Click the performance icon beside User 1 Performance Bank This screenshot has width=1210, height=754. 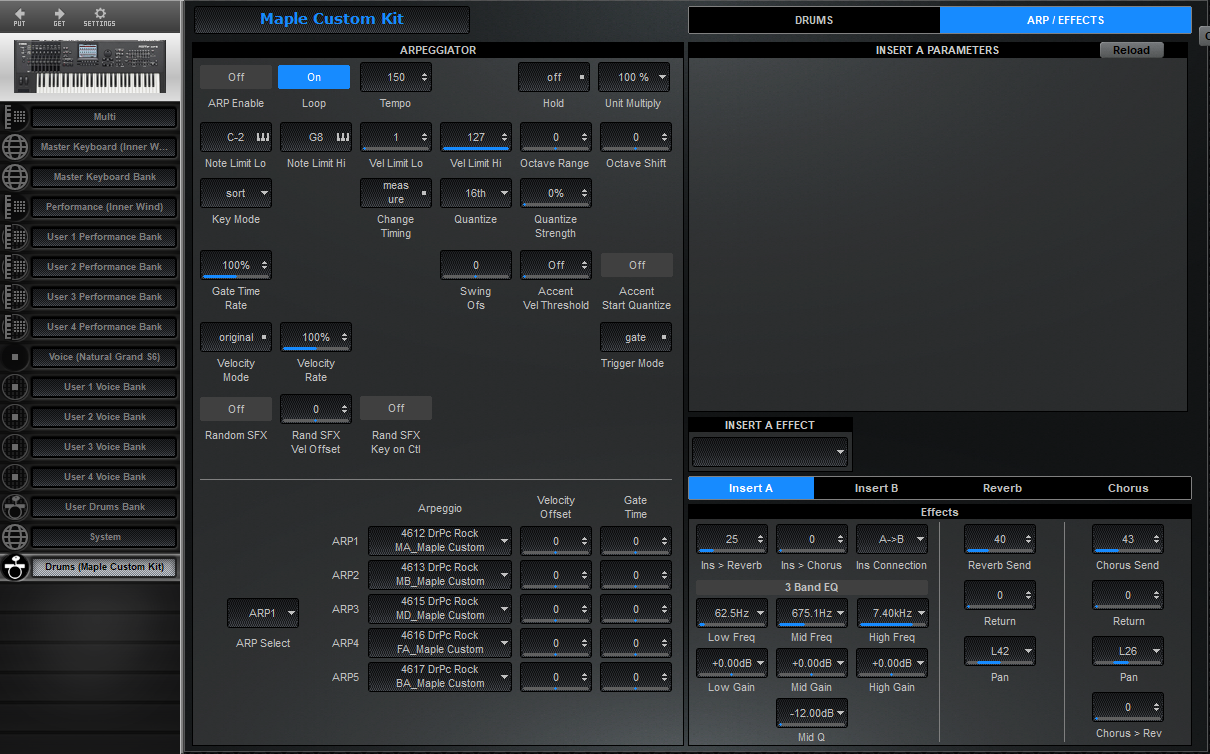[x=15, y=237]
